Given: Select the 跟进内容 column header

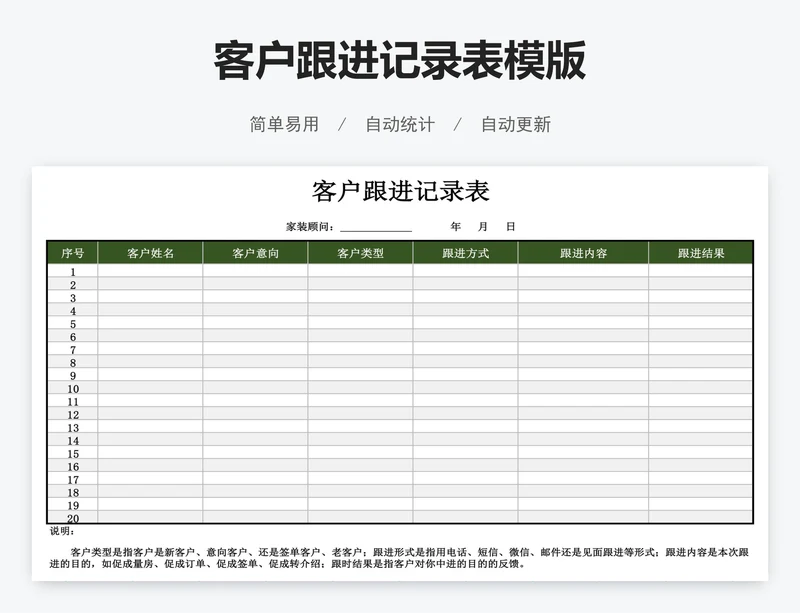Looking at the screenshot, I should tap(584, 253).
